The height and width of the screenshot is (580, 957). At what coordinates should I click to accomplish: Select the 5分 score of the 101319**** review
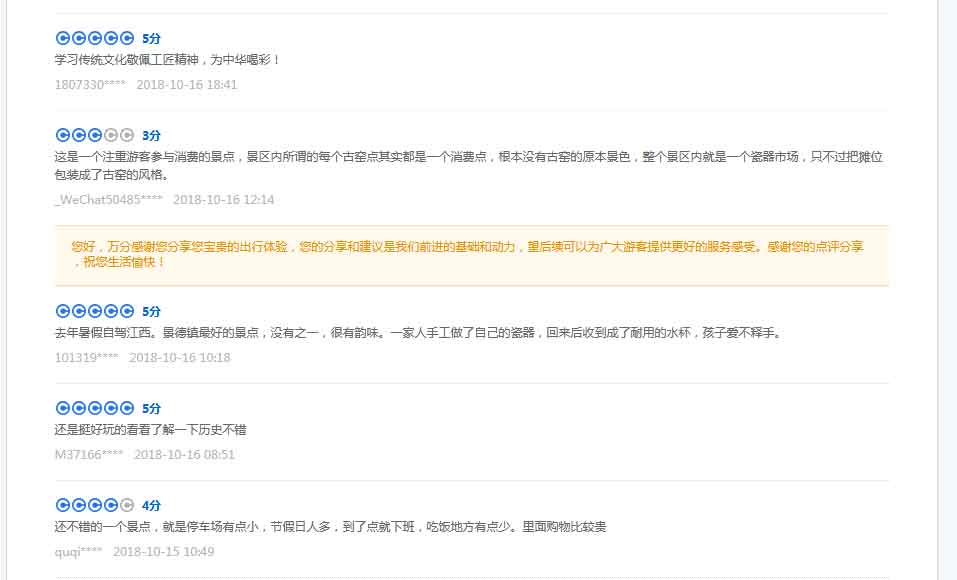(x=151, y=311)
